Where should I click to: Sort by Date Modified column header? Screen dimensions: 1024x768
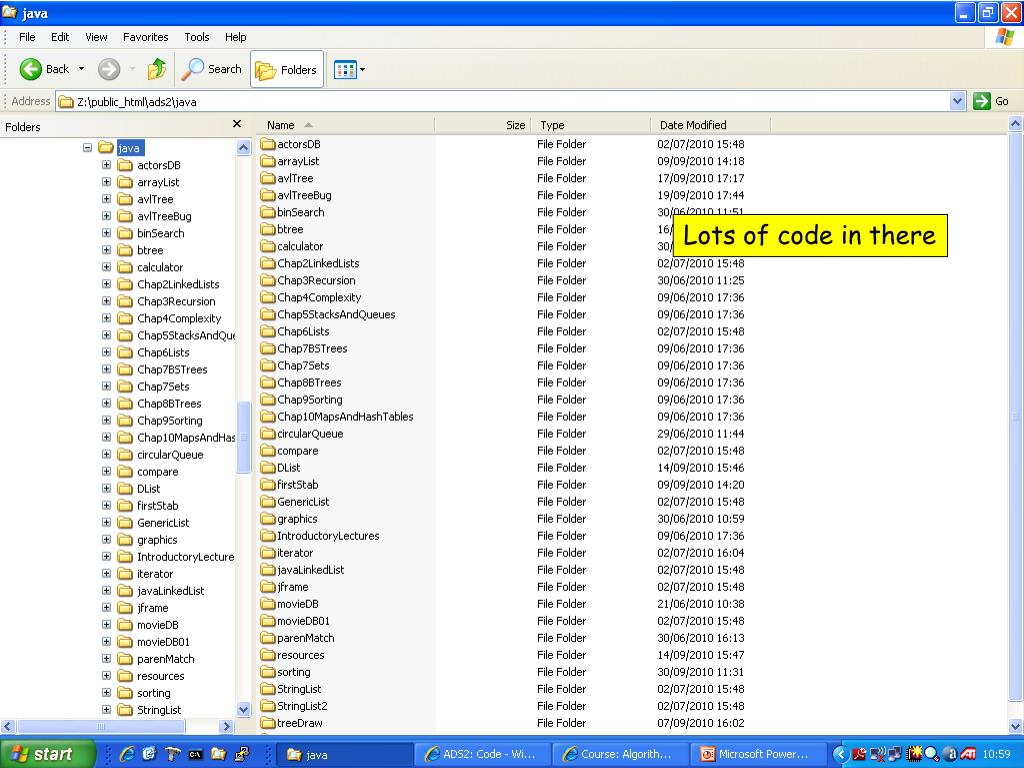[x=710, y=125]
